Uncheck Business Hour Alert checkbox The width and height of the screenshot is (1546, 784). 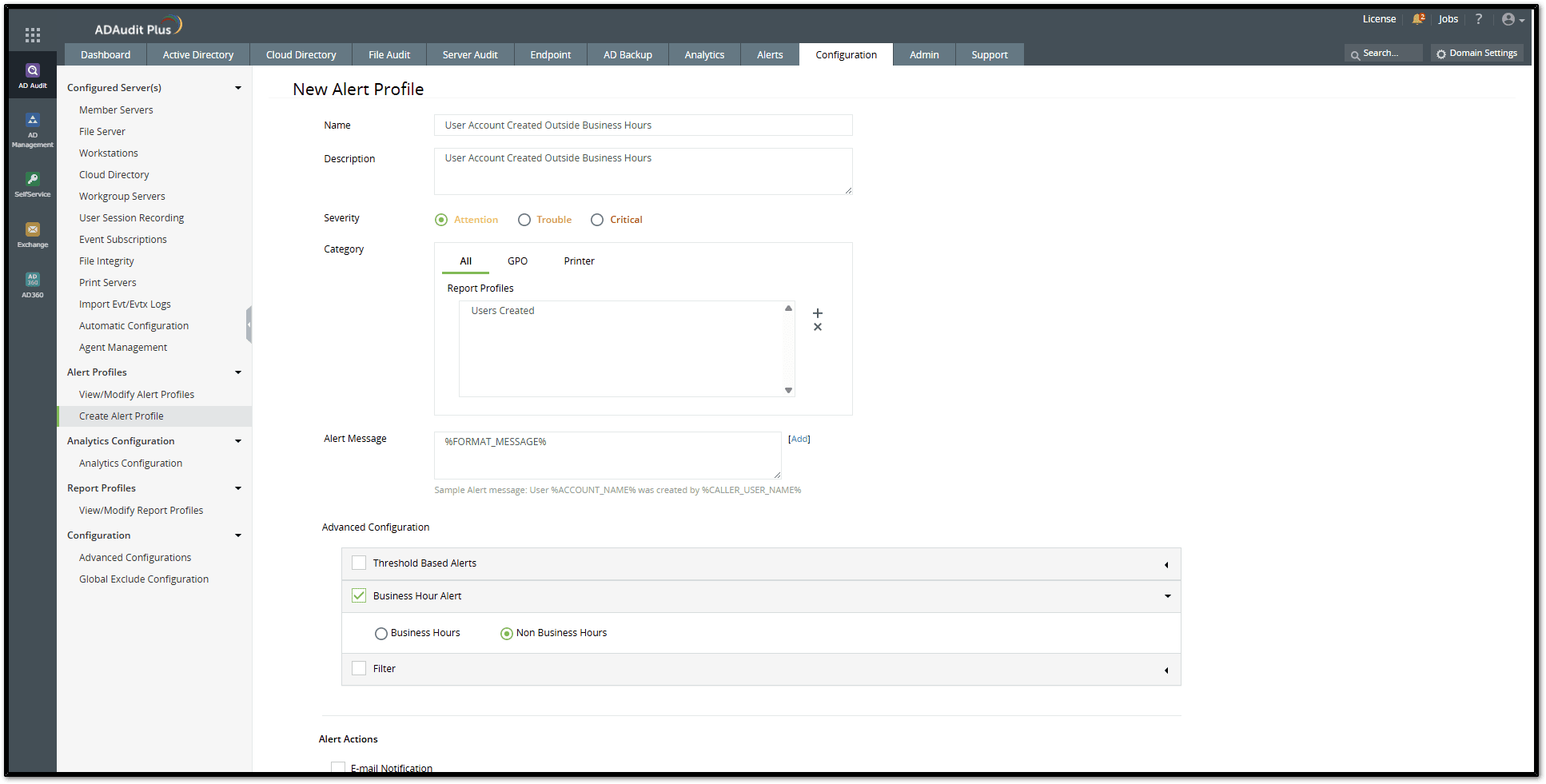point(359,595)
